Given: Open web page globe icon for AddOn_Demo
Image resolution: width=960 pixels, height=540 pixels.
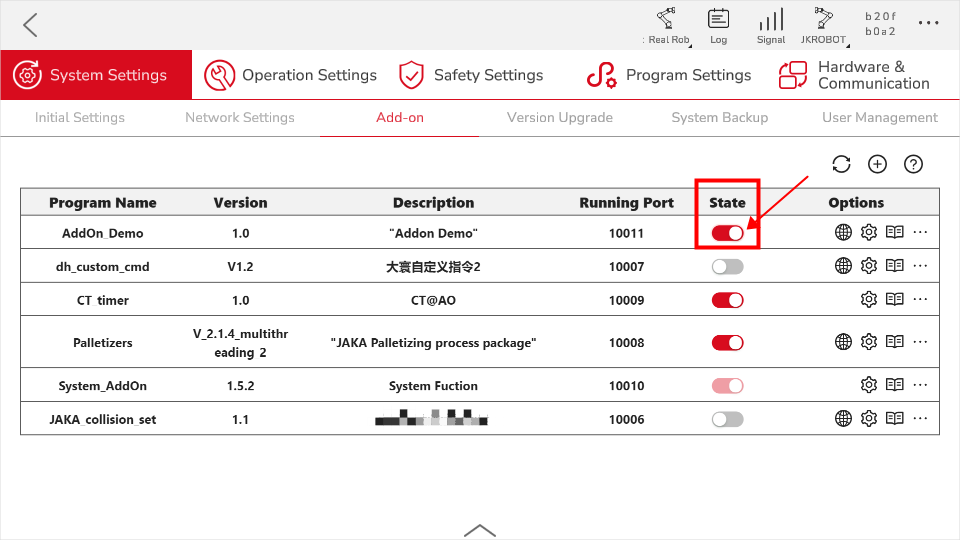Looking at the screenshot, I should tap(843, 233).
